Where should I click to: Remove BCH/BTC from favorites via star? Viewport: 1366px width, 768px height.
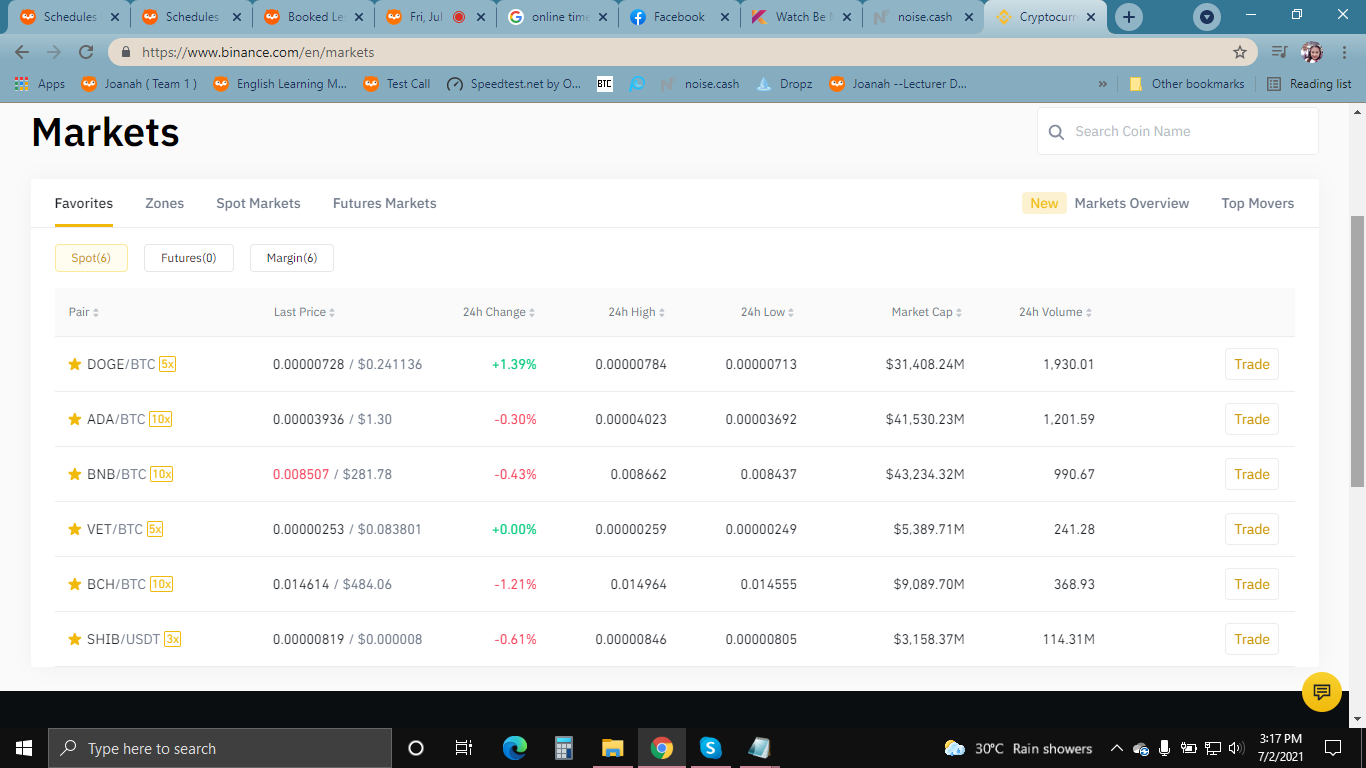[x=74, y=584]
